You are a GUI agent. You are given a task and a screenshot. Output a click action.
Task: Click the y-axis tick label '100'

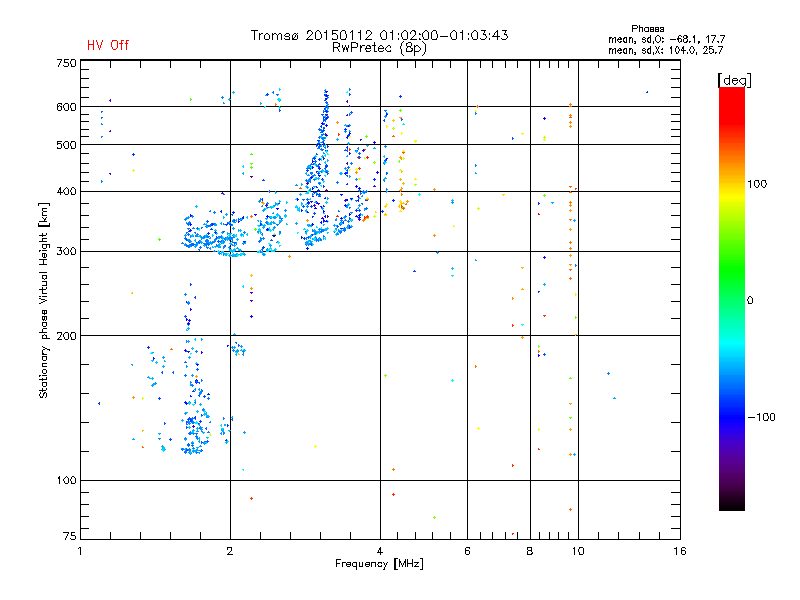pos(66,481)
